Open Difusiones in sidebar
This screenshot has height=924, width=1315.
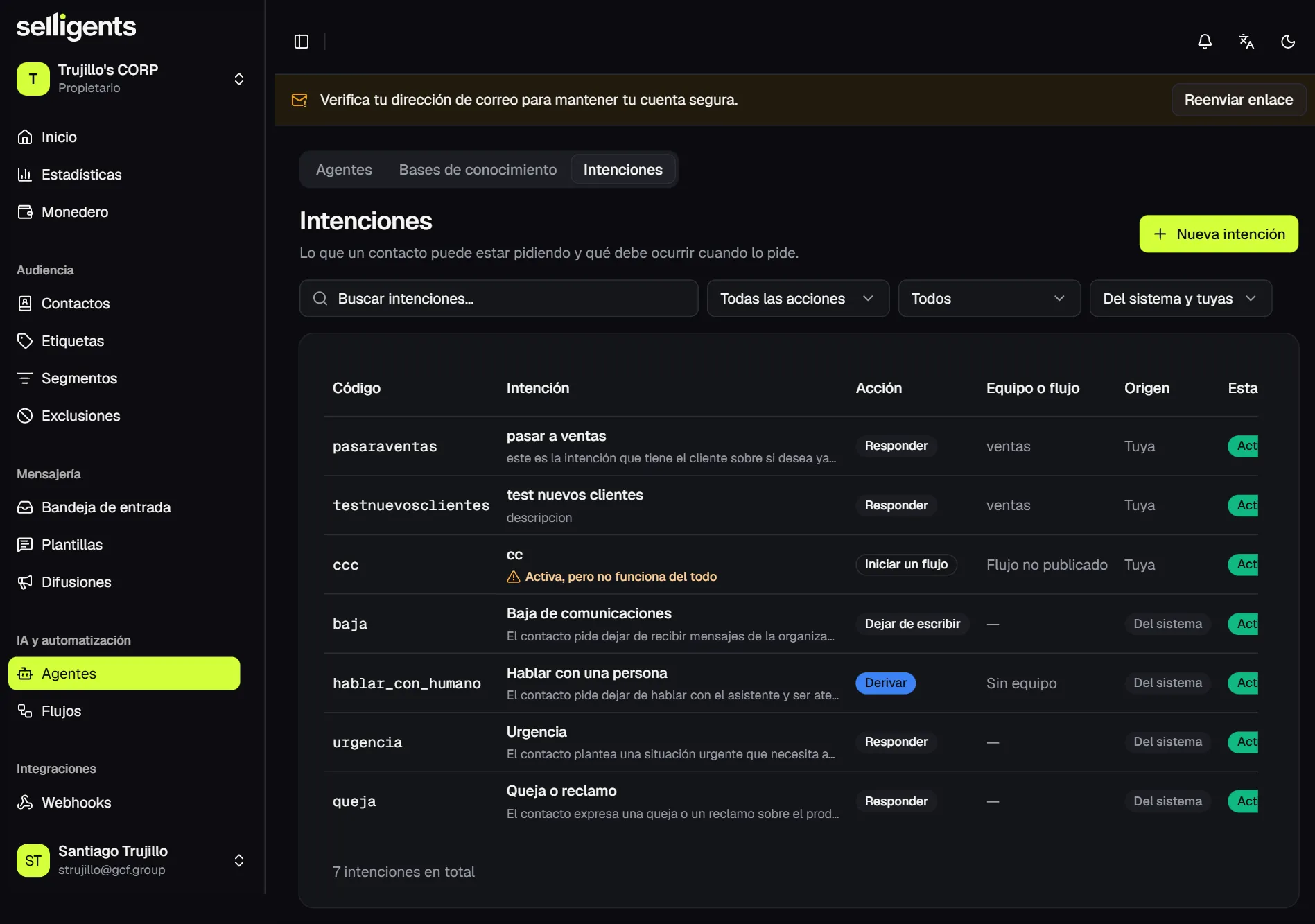(124, 582)
